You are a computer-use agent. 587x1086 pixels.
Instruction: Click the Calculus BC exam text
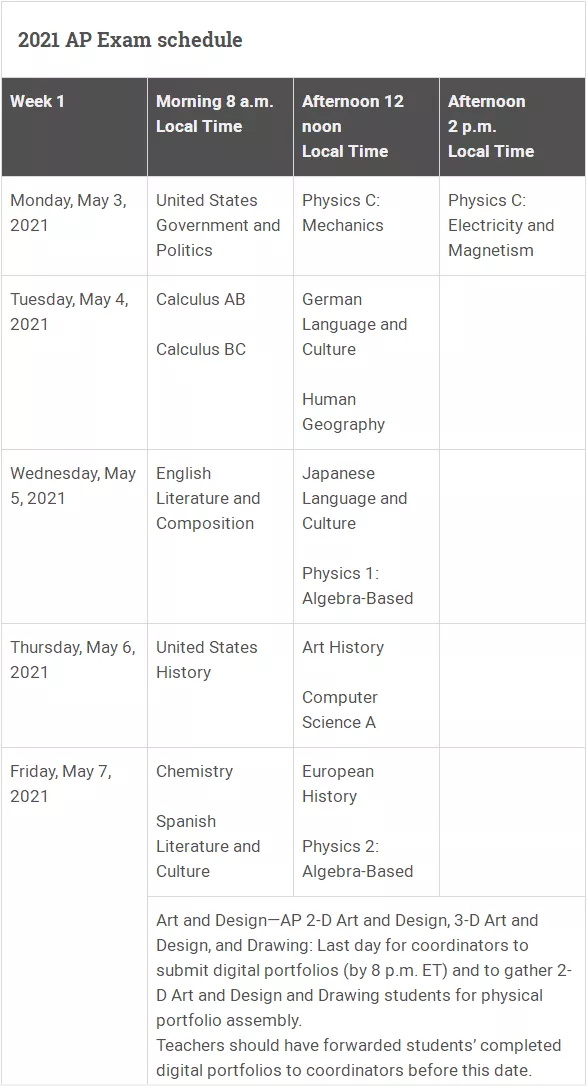[x=201, y=349]
